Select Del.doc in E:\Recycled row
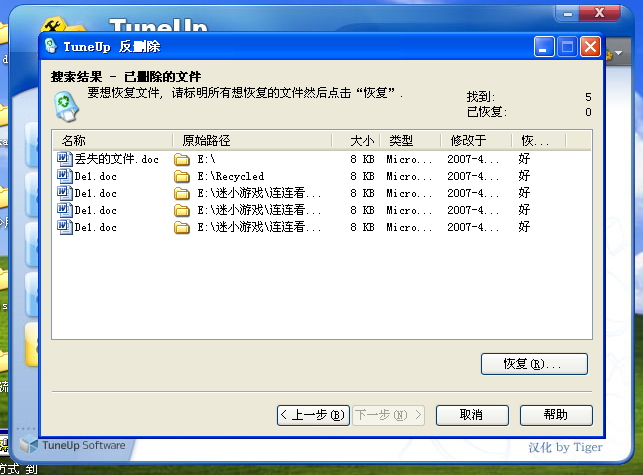Image resolution: width=643 pixels, height=475 pixels. point(96,176)
